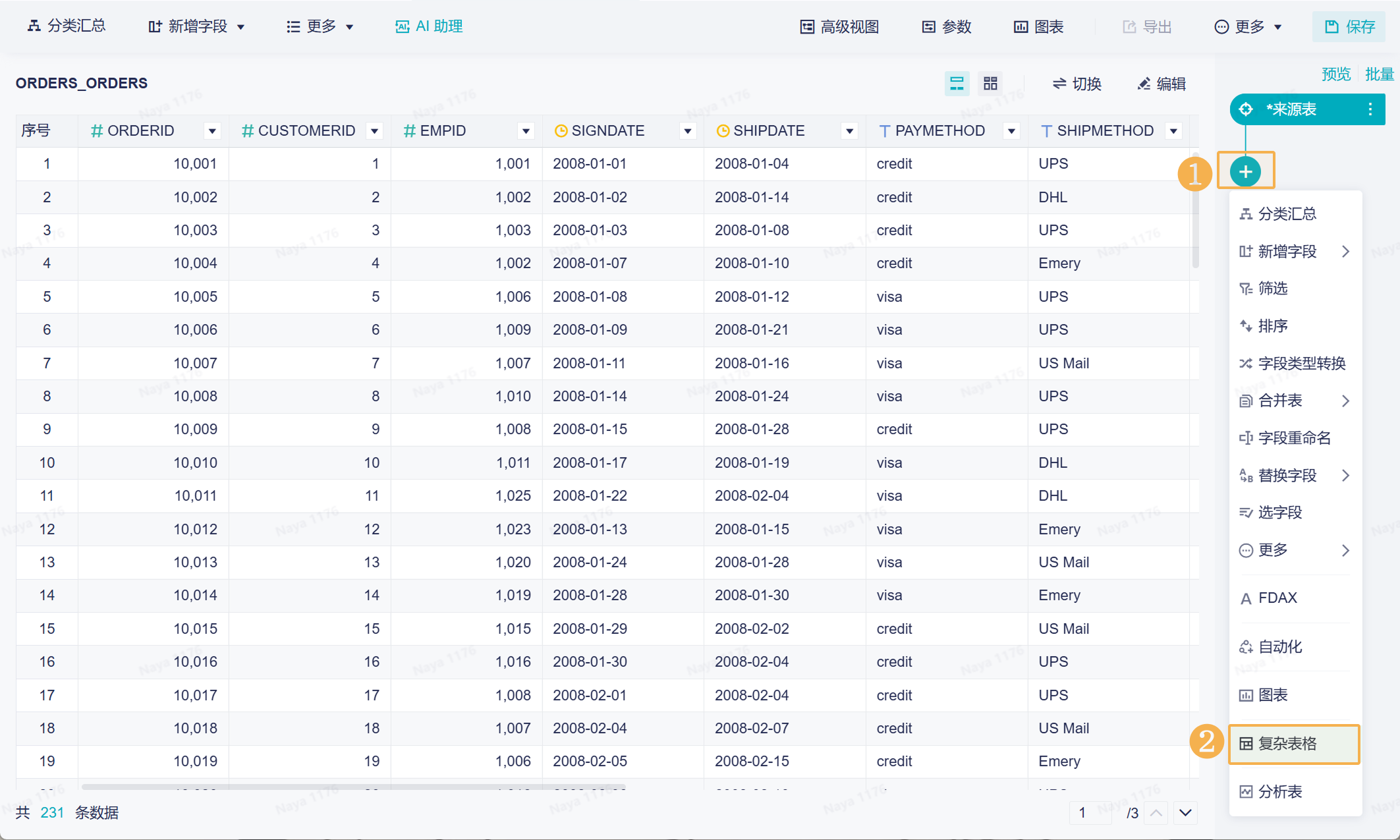
Task: Click the page number input field
Action: click(x=1090, y=813)
